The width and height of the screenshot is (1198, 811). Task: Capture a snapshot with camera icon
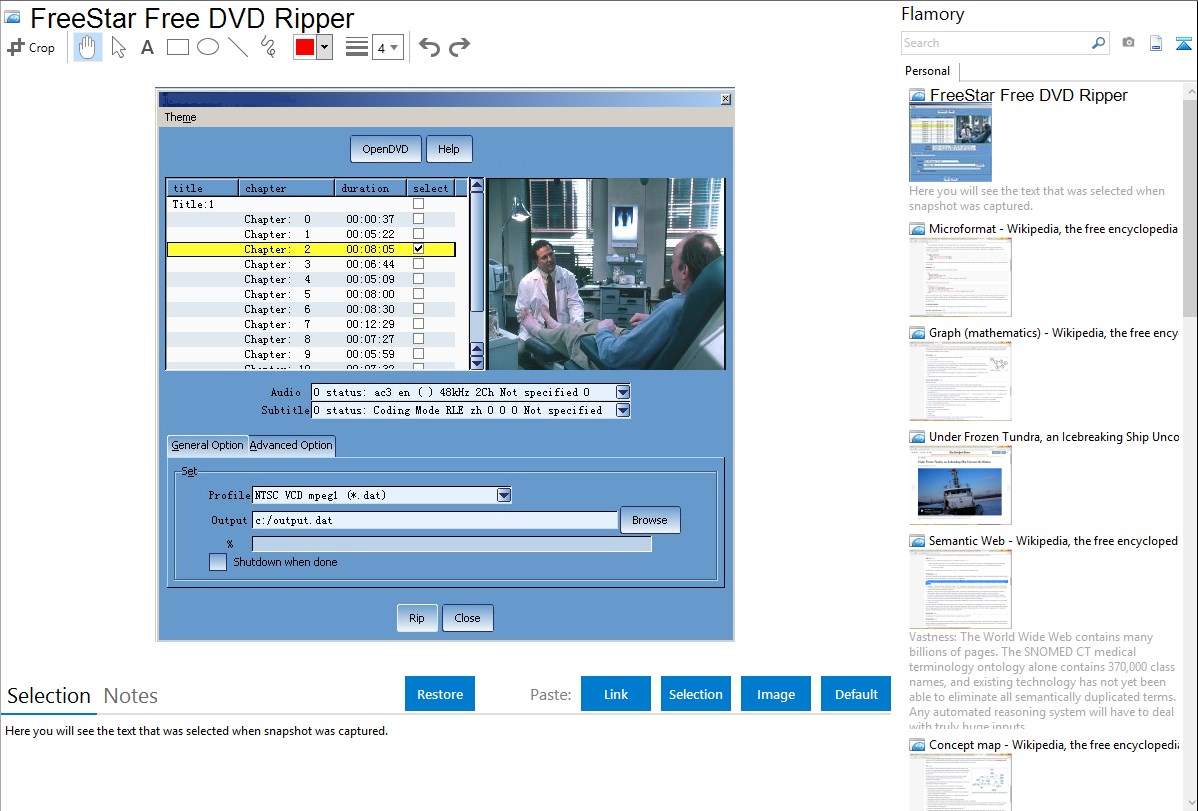[x=1128, y=43]
